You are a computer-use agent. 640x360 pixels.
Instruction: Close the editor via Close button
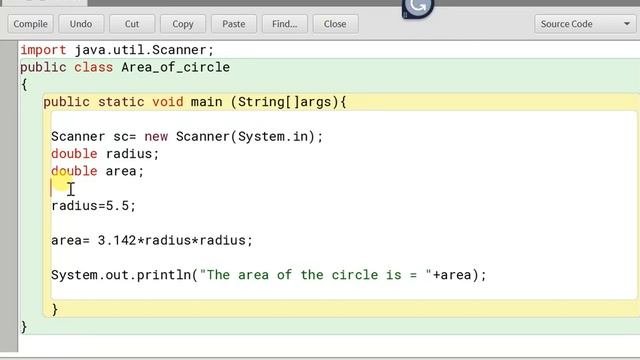(x=335, y=24)
